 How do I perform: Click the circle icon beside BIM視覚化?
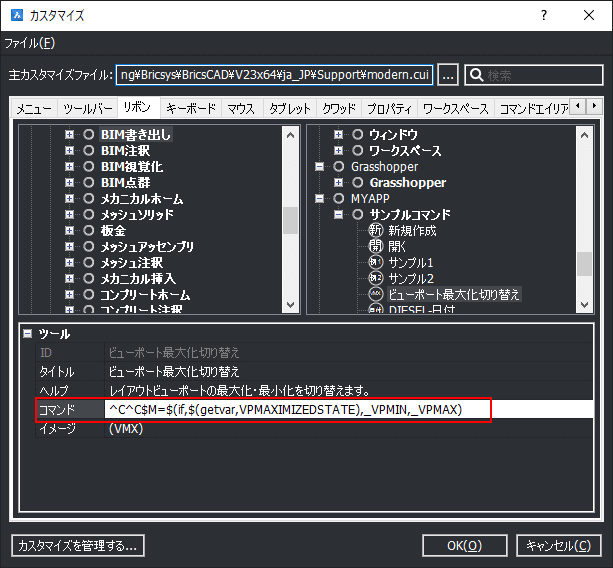click(89, 167)
